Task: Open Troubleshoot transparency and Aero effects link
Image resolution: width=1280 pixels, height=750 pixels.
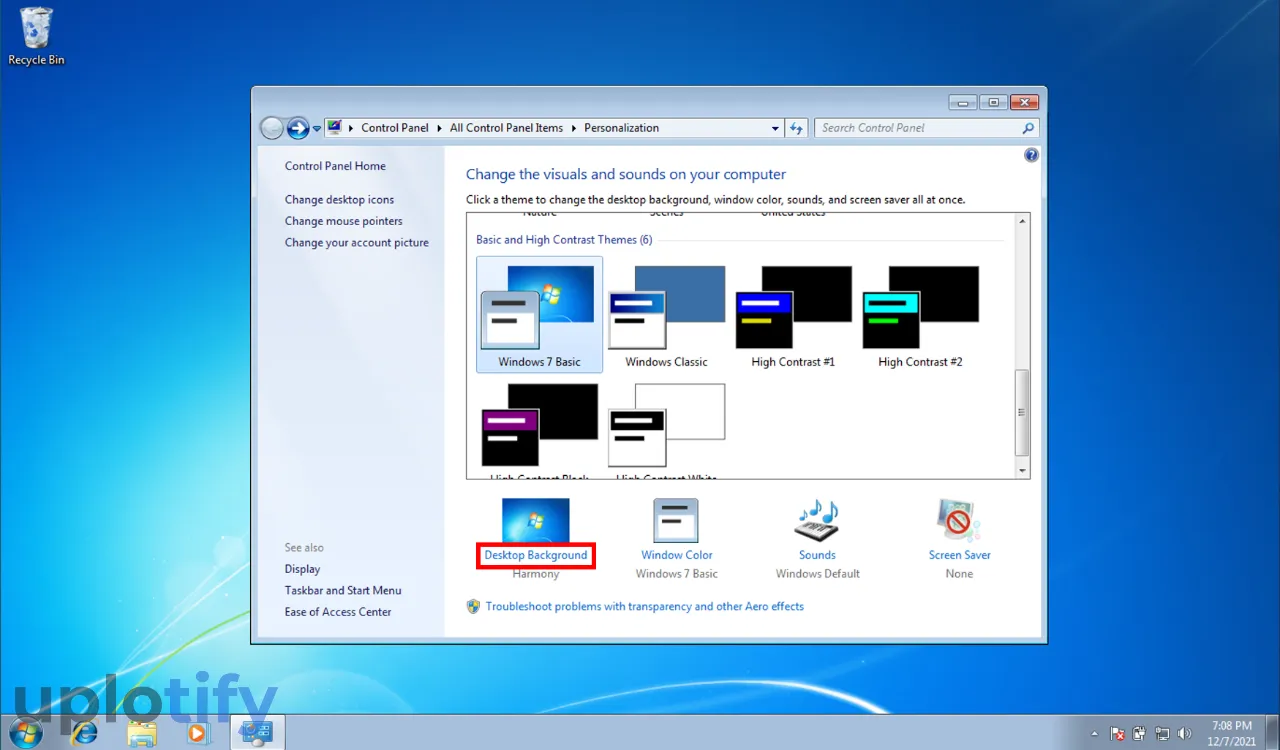Action: click(x=645, y=606)
